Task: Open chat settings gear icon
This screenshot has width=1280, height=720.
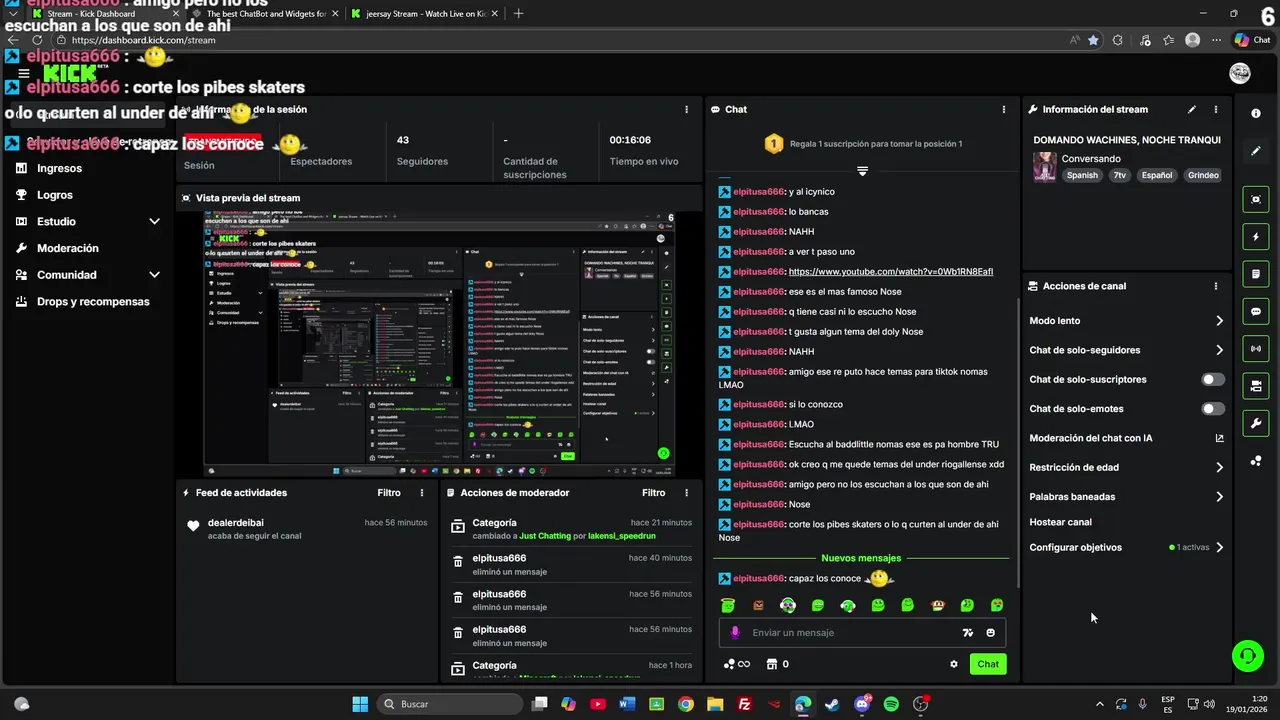Action: [x=954, y=664]
